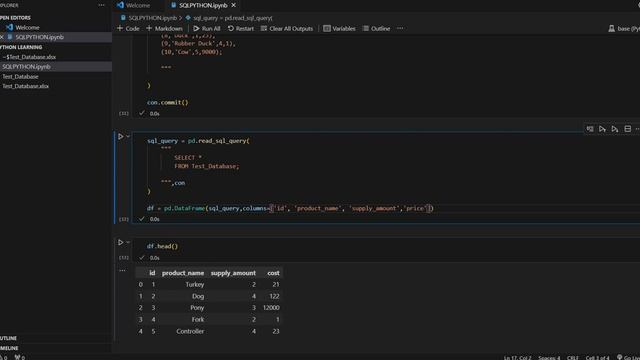640x360 pixels.
Task: Restart the notebook kernel
Action: [241, 29]
